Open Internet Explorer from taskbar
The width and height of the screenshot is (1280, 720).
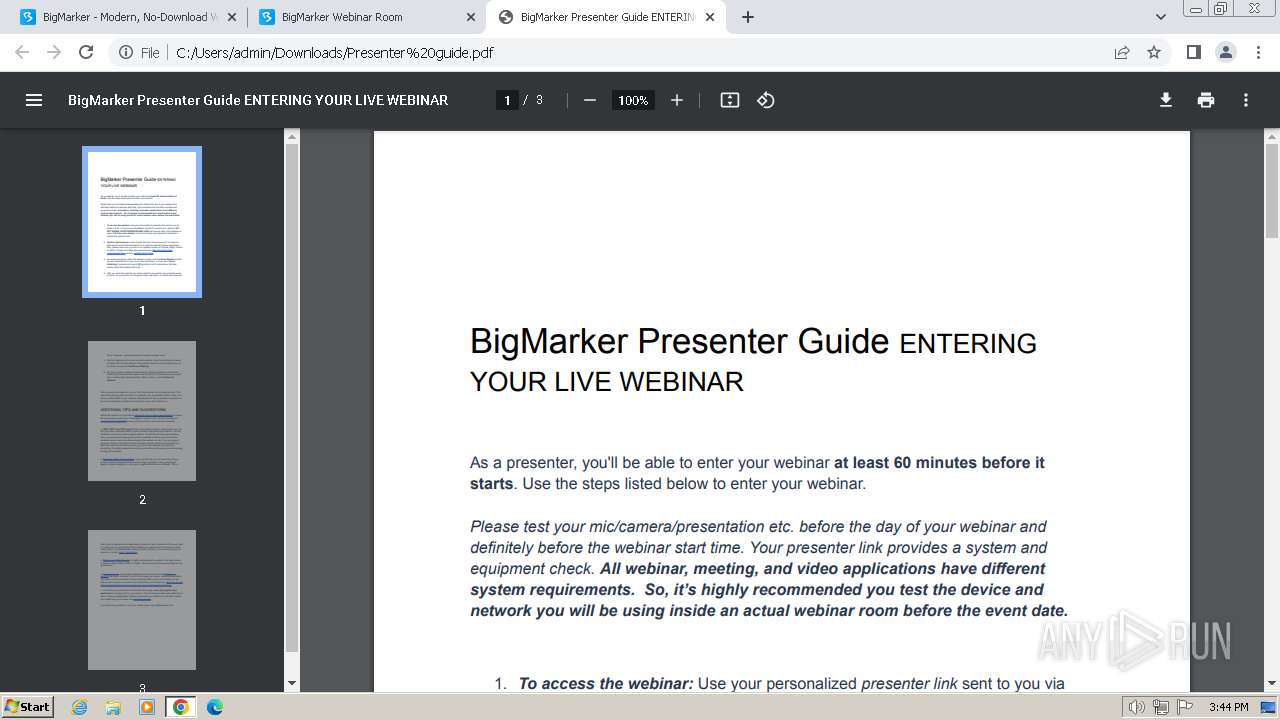coord(79,707)
